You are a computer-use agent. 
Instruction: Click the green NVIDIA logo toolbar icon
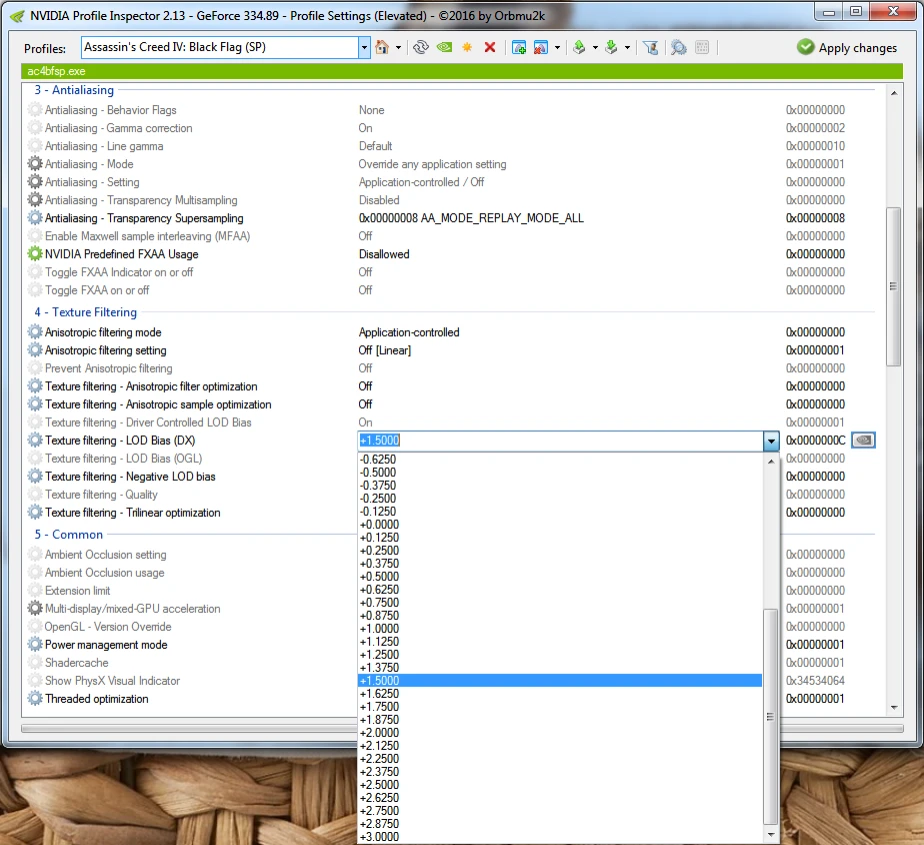click(x=444, y=47)
